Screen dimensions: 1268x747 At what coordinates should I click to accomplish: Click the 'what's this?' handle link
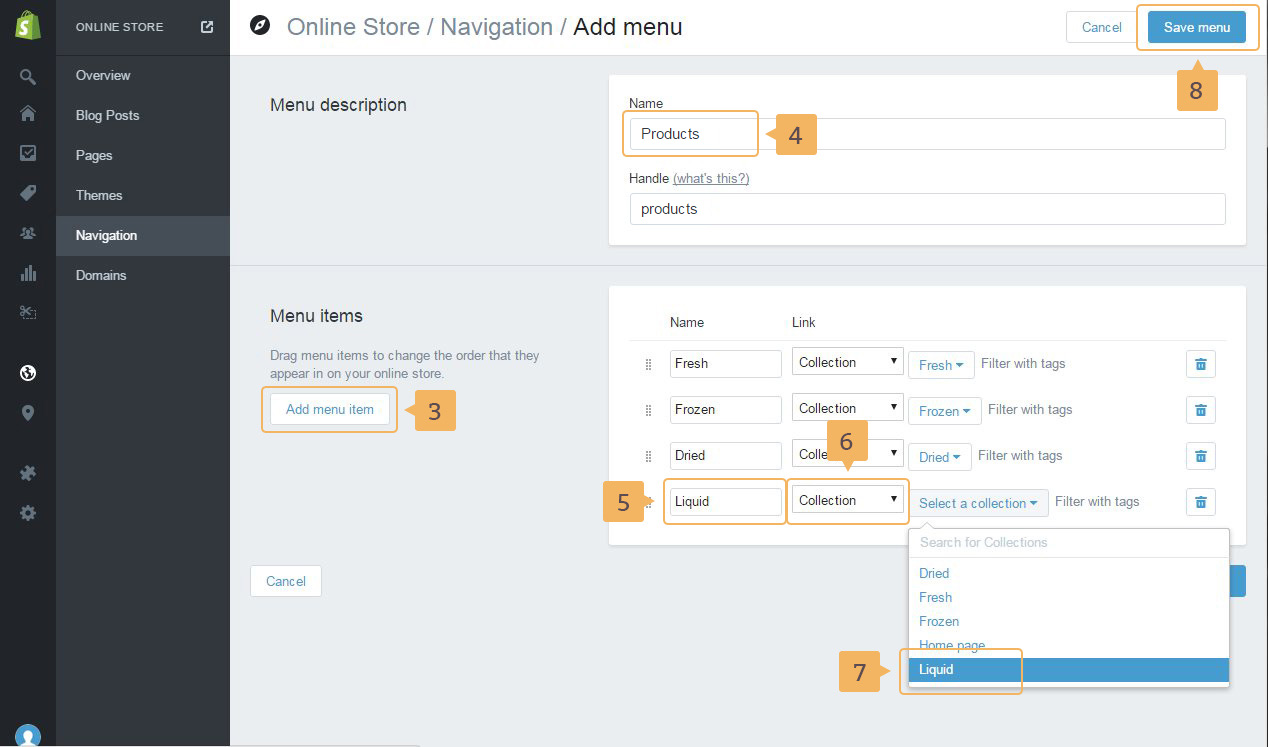tap(710, 178)
